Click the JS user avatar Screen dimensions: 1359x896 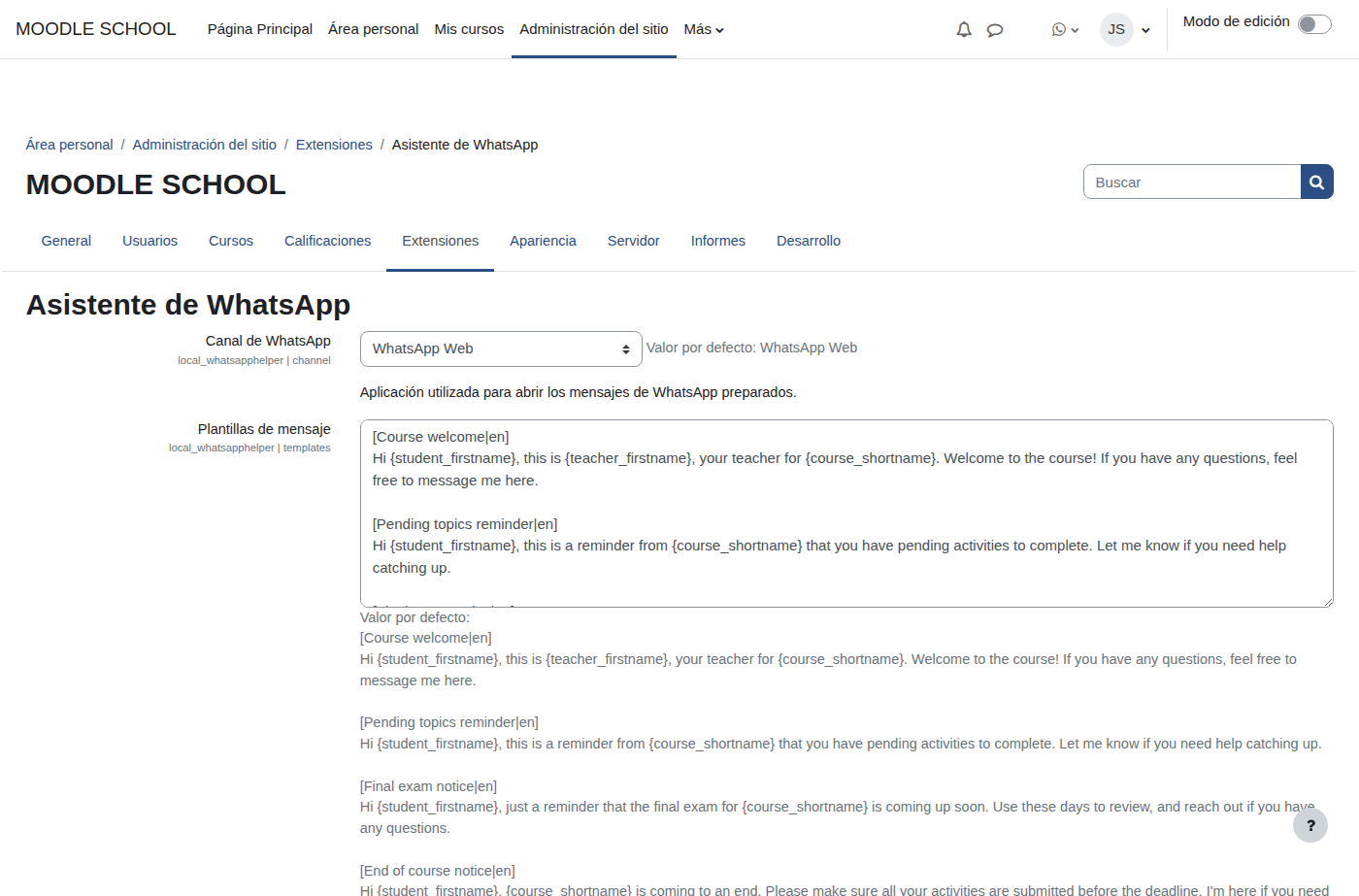(1116, 29)
